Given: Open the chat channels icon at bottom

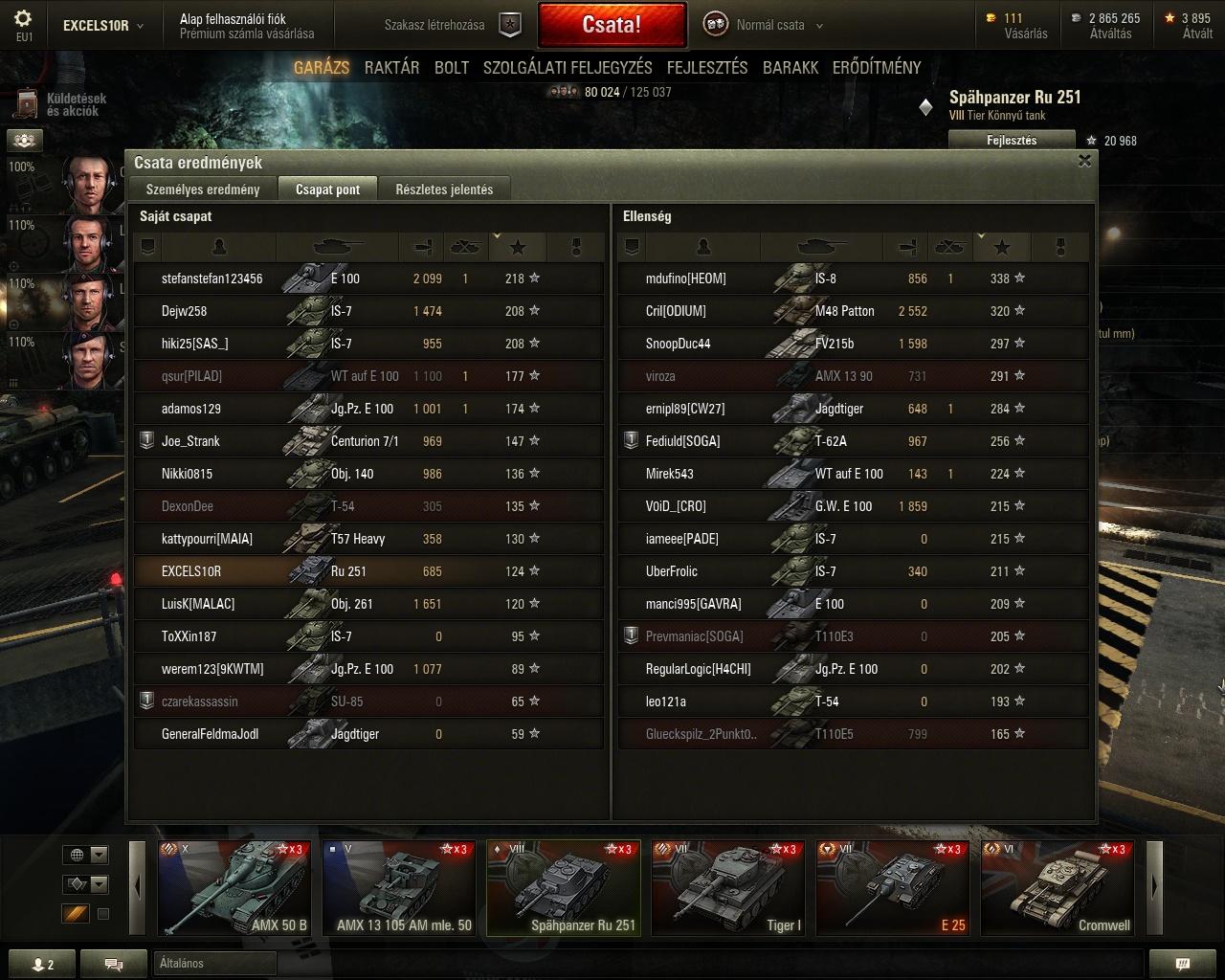Looking at the screenshot, I should tap(113, 964).
